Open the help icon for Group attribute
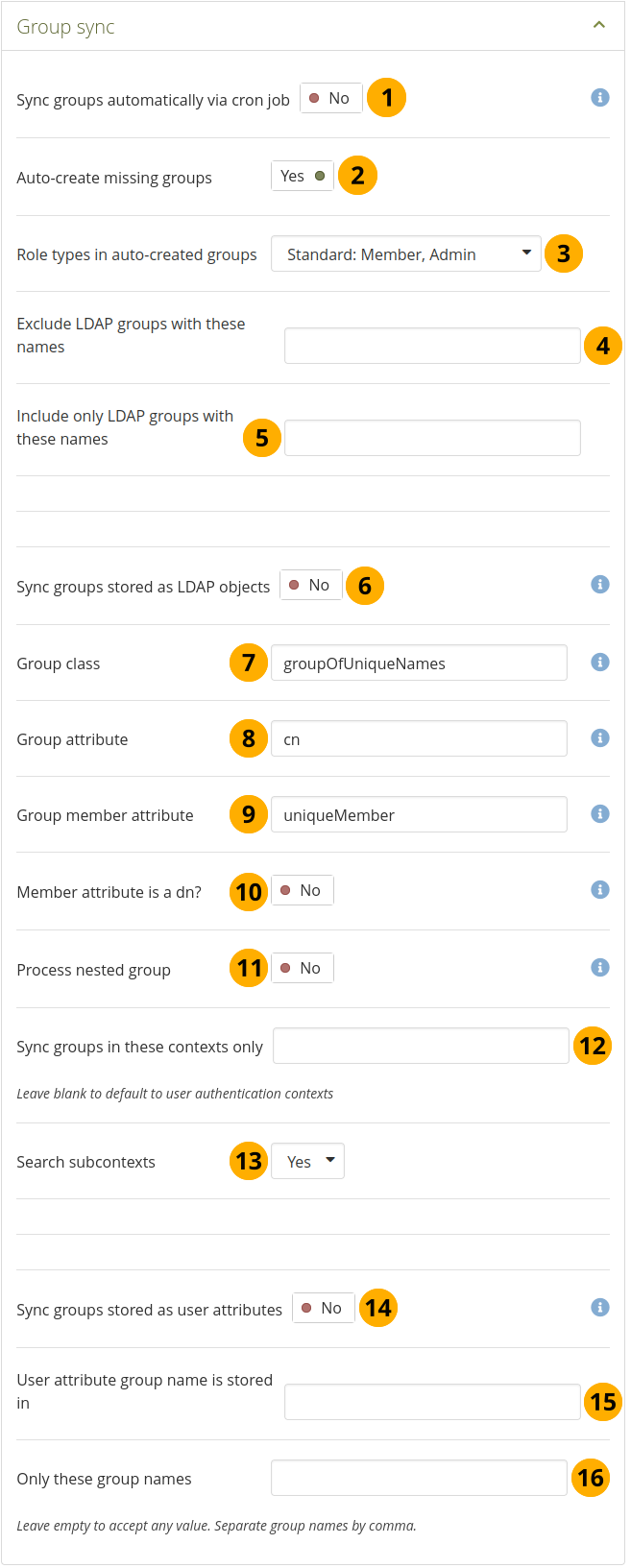The image size is (631, 1568). (599, 738)
